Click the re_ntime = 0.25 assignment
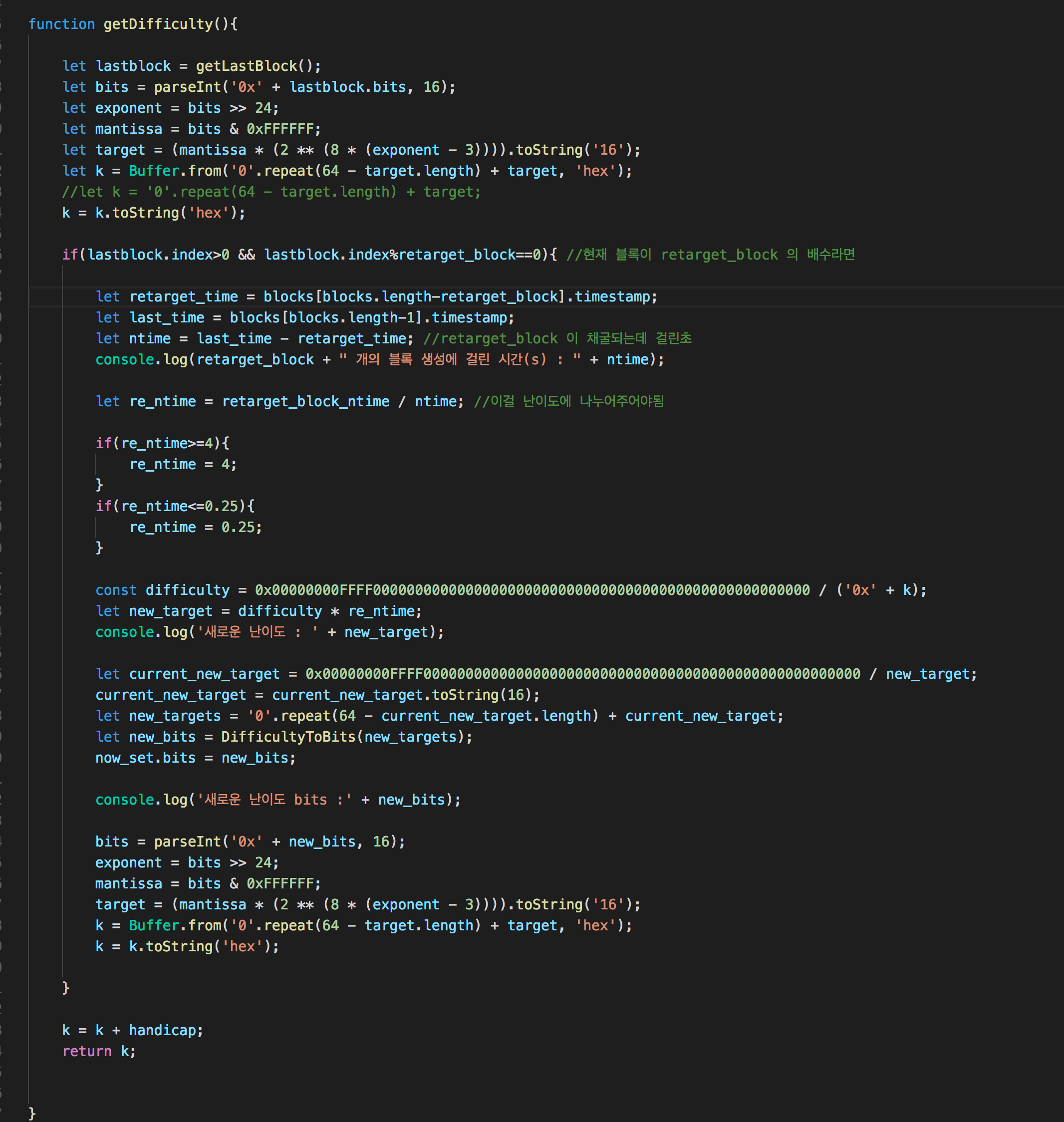 click(195, 528)
